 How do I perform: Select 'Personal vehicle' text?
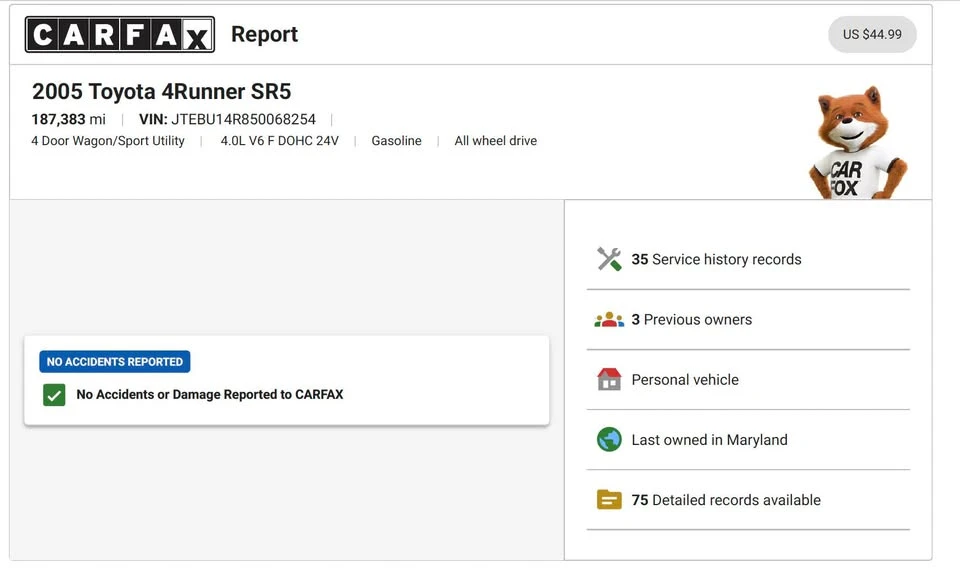685,380
